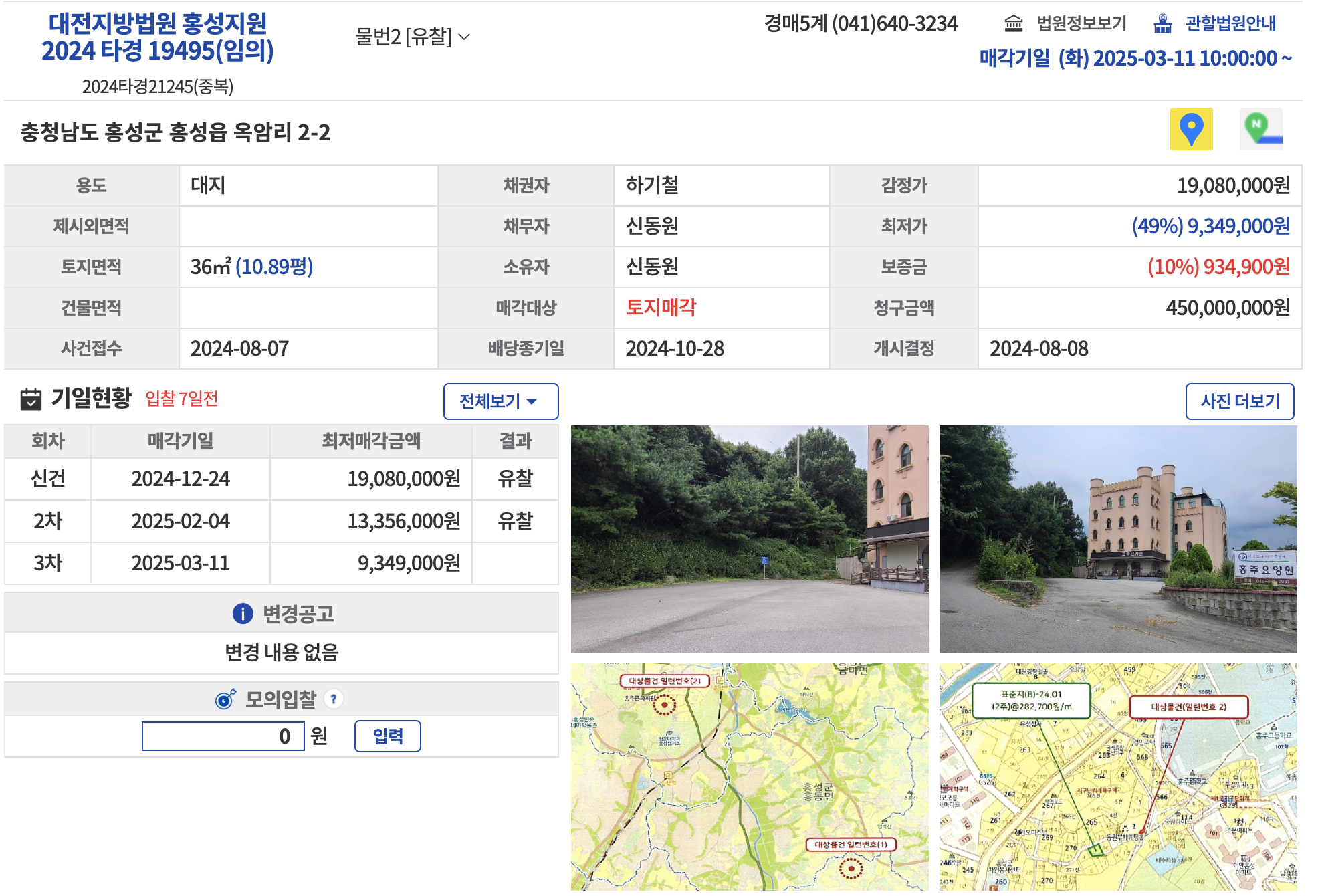Open the cadastral parcel map thumbnail
1320x896 pixels.
coord(1118,777)
